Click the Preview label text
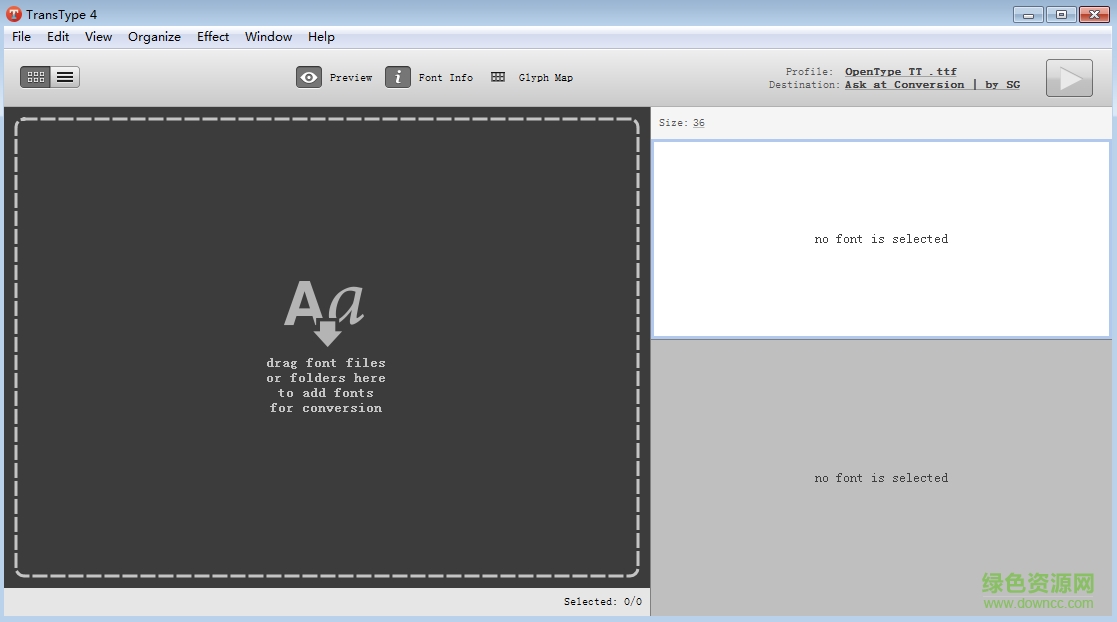 pyautogui.click(x=351, y=78)
